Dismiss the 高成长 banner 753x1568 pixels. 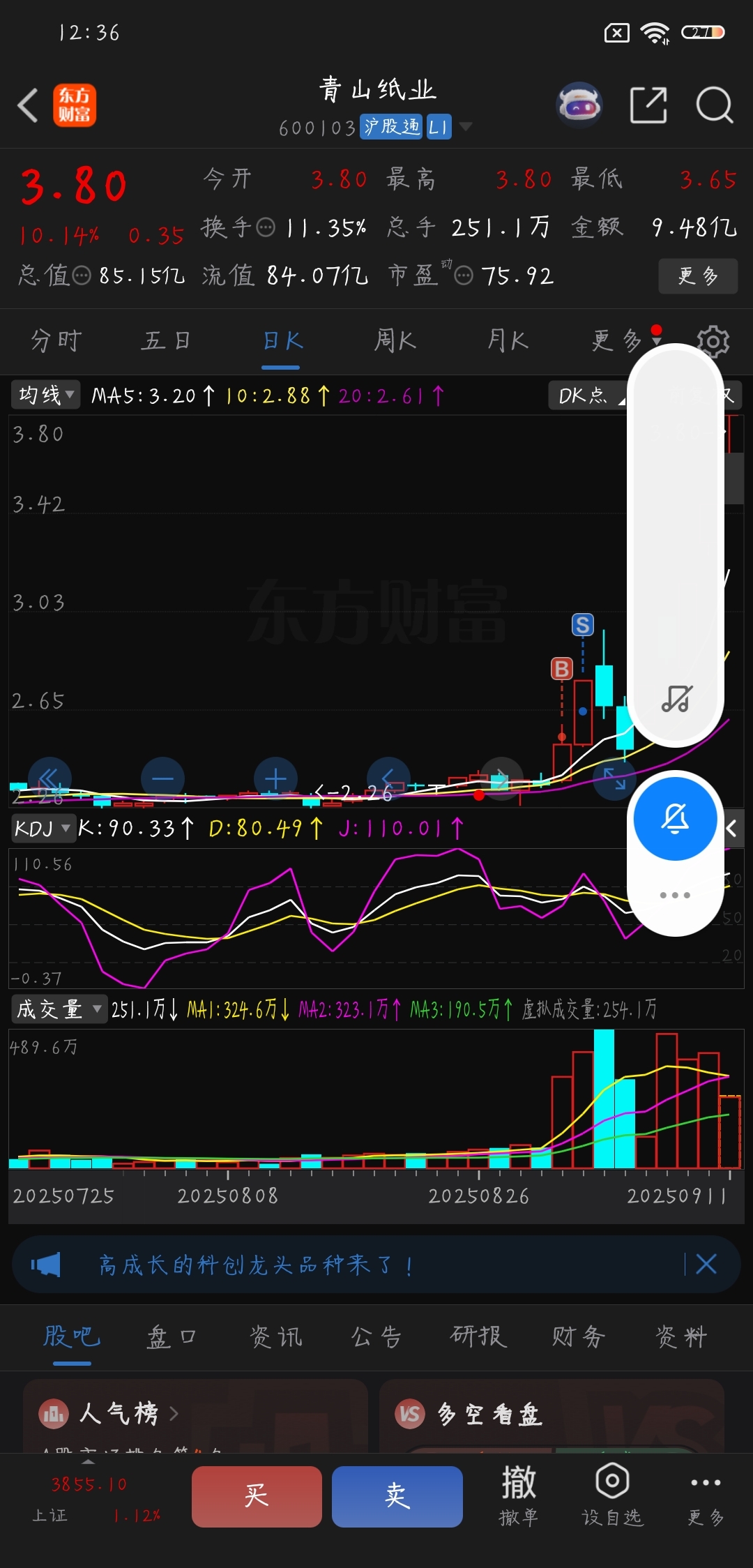click(706, 1264)
